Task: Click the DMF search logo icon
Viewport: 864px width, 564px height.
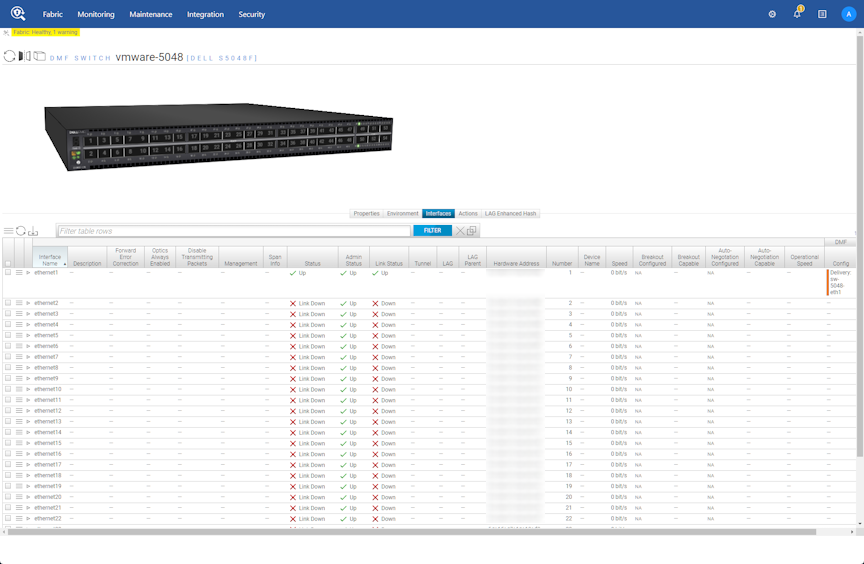Action: pyautogui.click(x=18, y=13)
